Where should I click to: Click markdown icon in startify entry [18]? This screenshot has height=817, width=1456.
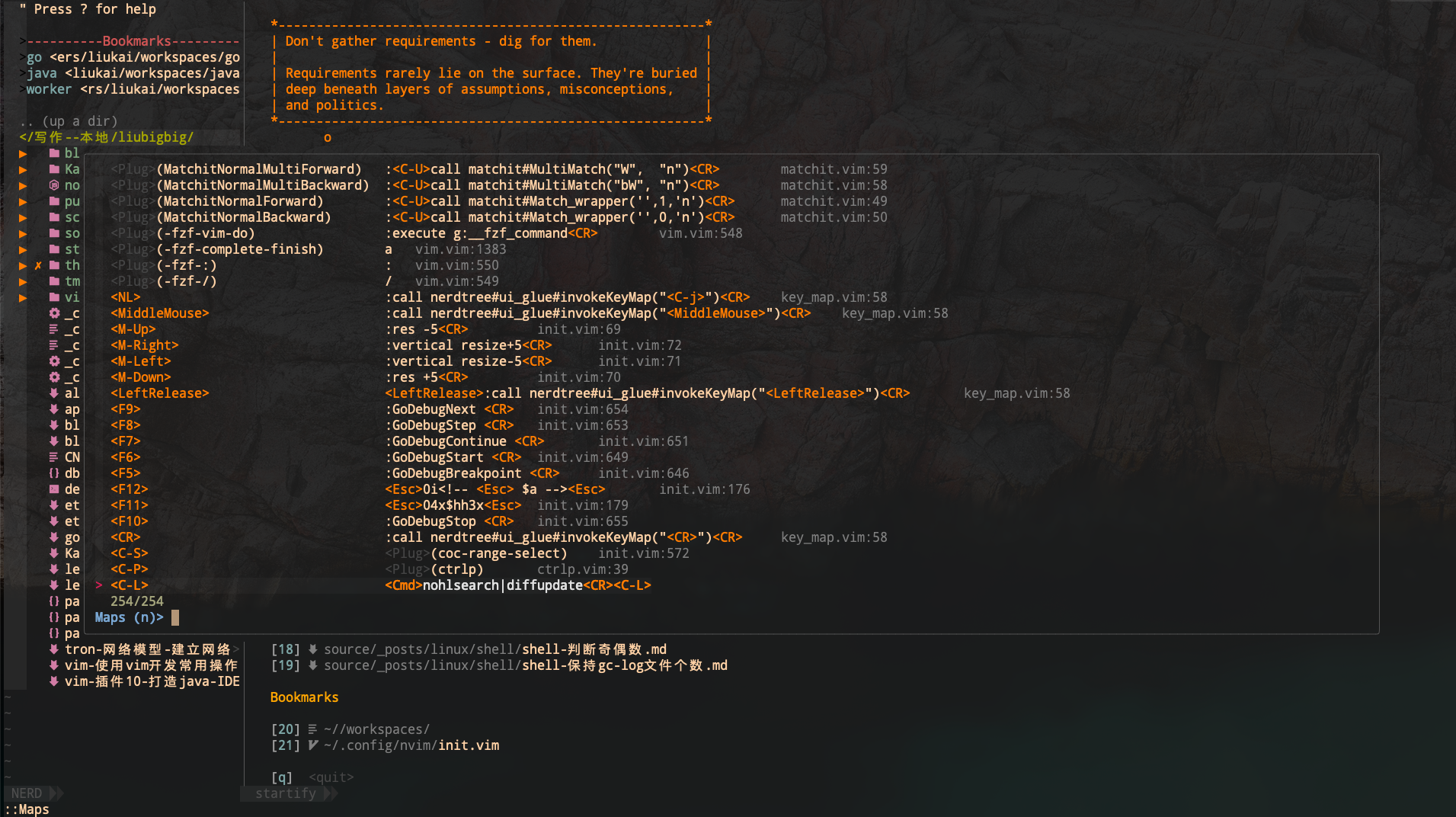click(x=312, y=649)
